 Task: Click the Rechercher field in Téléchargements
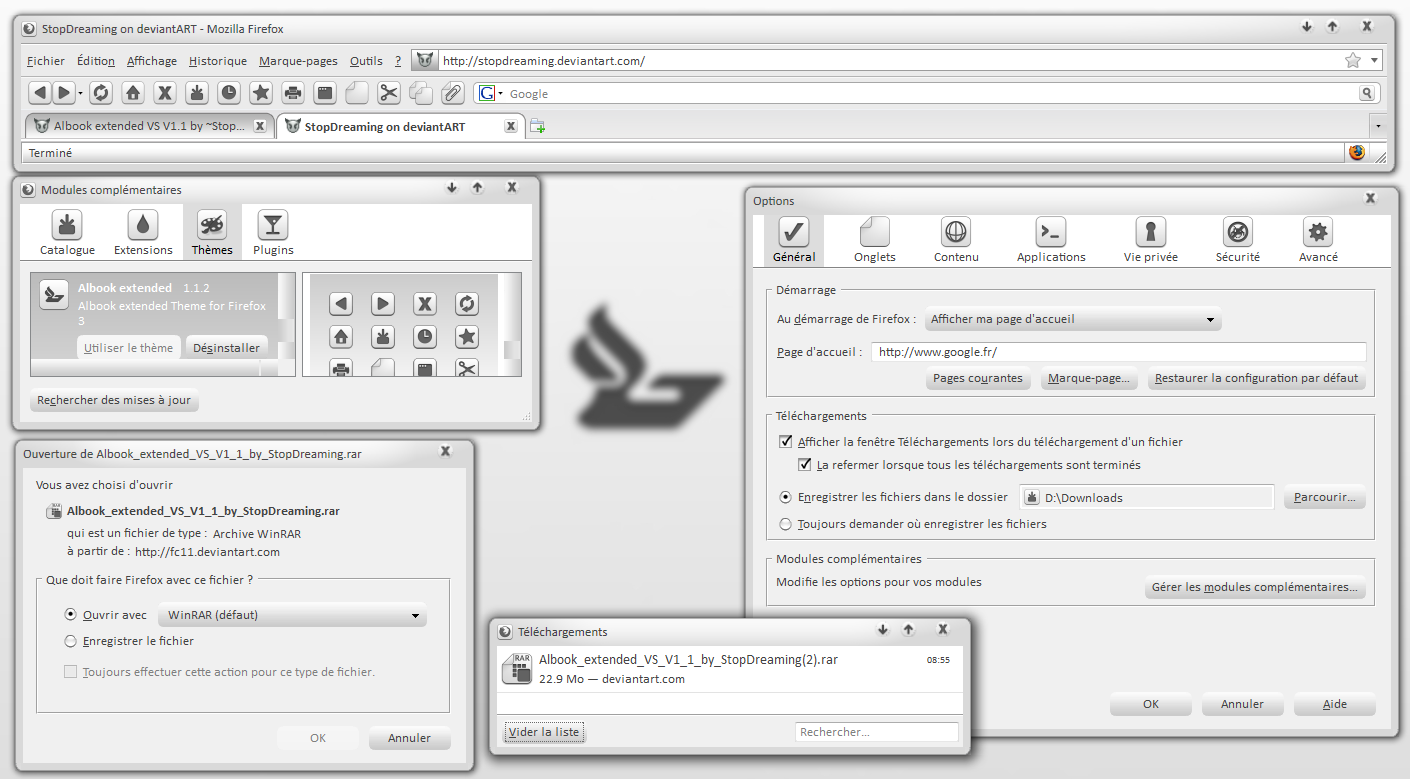[x=877, y=732]
